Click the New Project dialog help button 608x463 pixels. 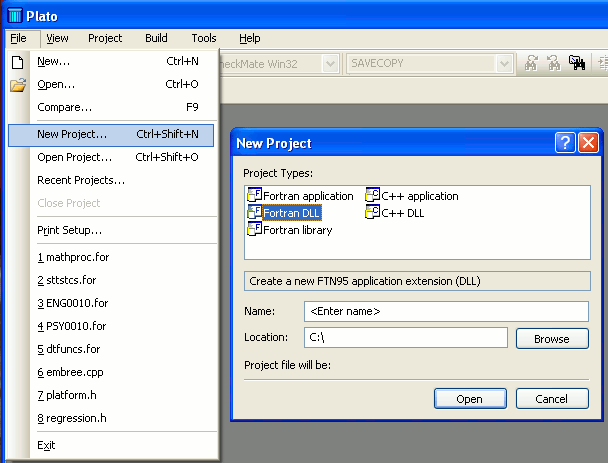(x=565, y=143)
